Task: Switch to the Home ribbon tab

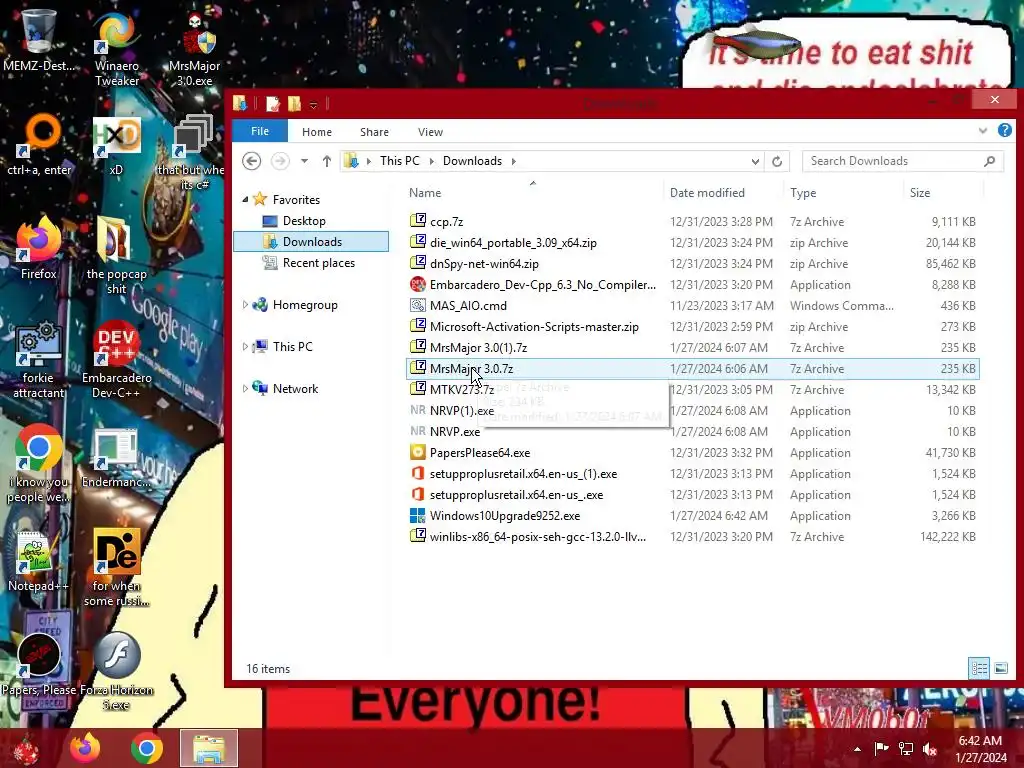Action: coord(317,132)
